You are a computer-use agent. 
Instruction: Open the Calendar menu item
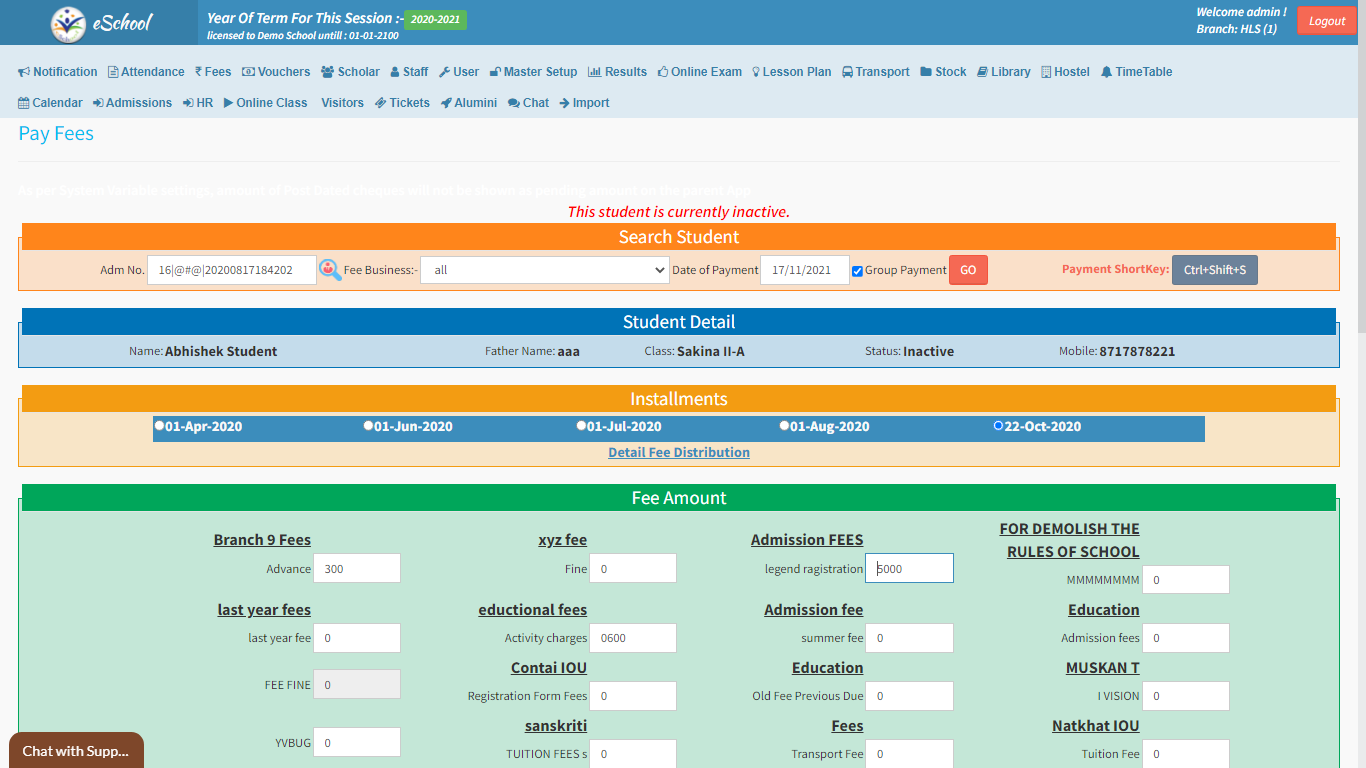coord(50,103)
